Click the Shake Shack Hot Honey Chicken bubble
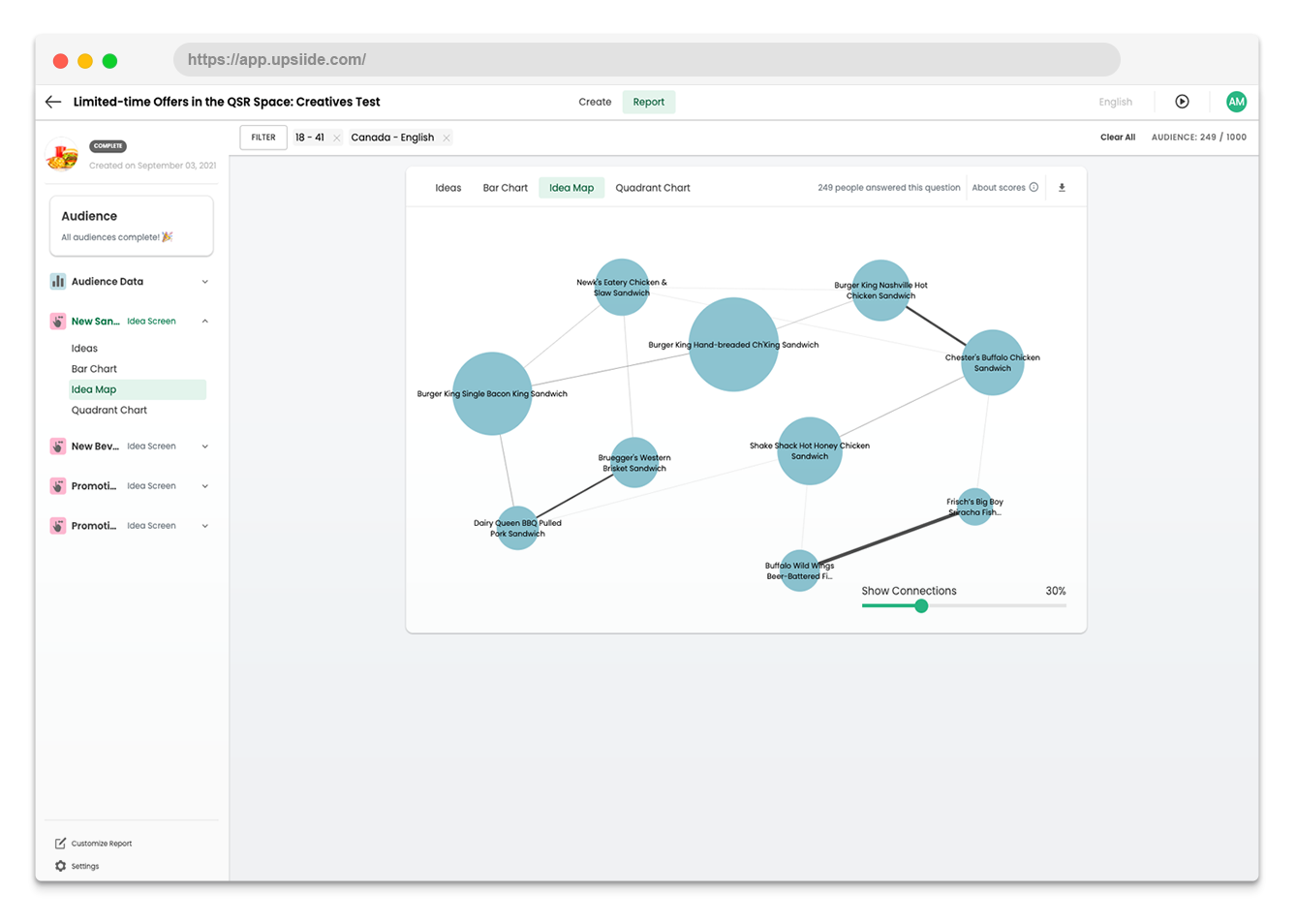 tap(810, 451)
